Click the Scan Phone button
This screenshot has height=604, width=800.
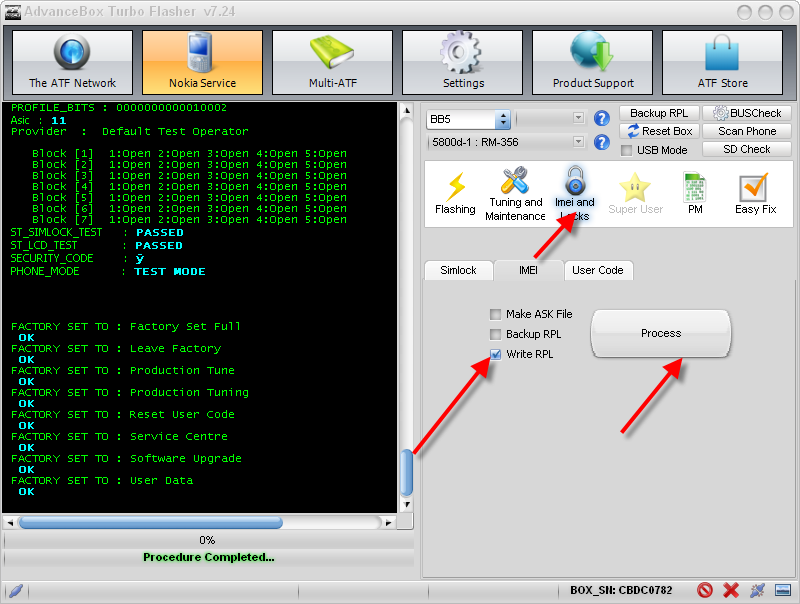pos(747,131)
